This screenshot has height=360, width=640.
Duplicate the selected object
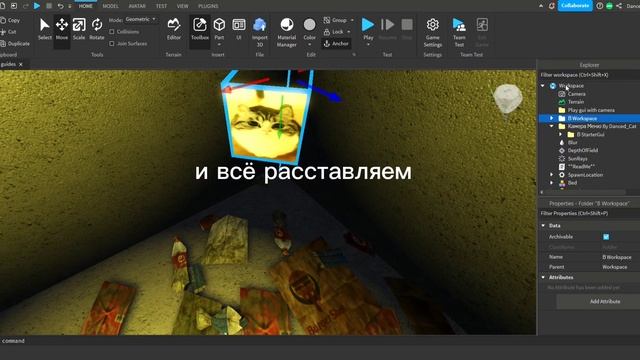click(15, 43)
